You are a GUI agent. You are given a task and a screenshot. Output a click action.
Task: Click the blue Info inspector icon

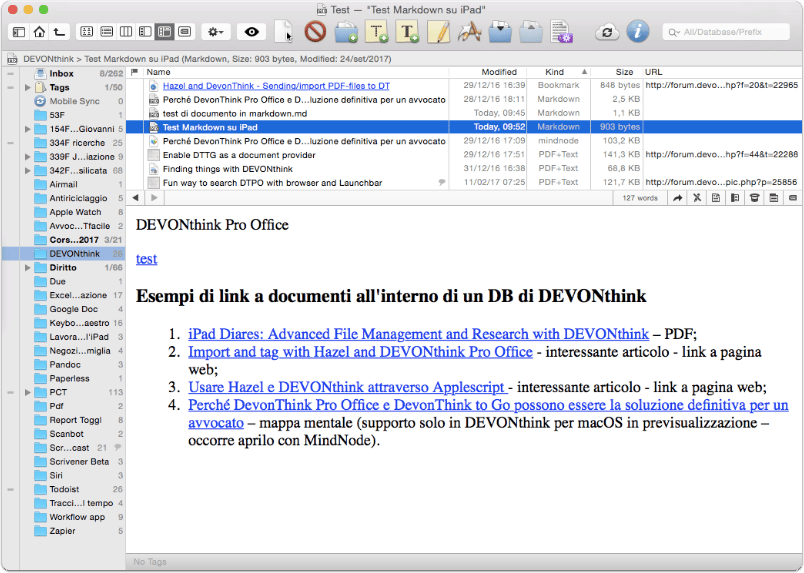pyautogui.click(x=638, y=32)
